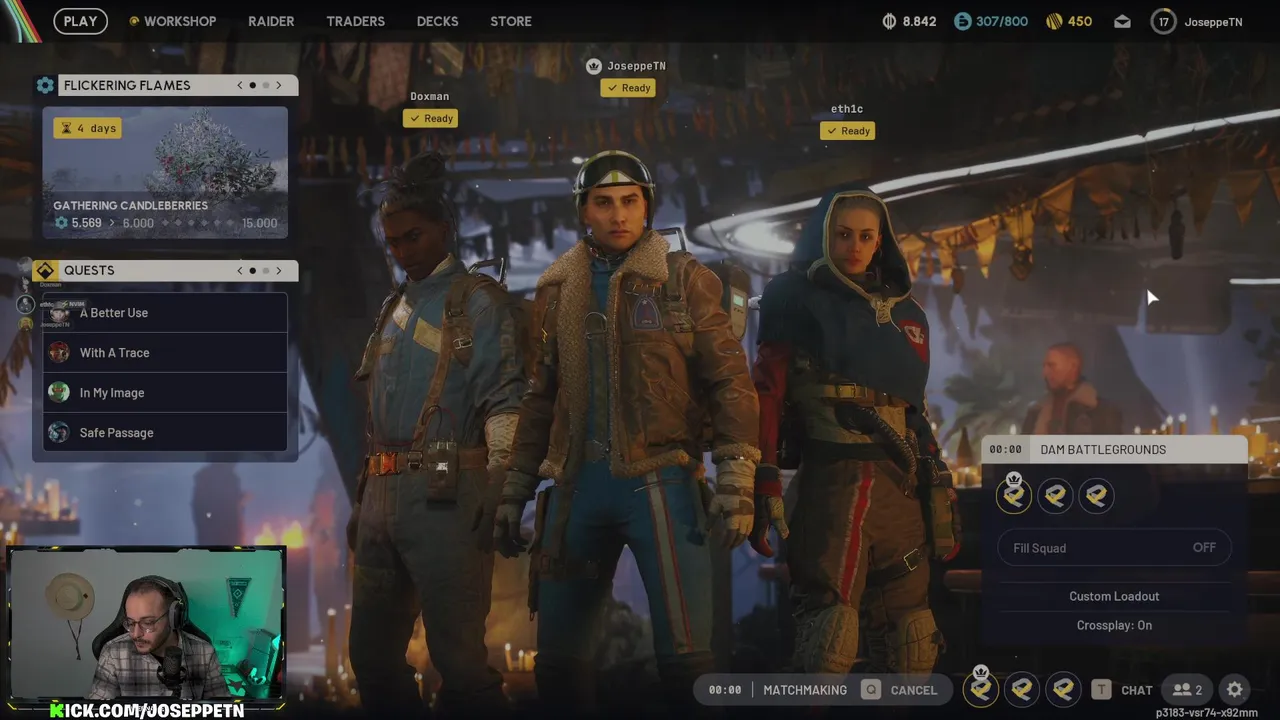Click the third squad slot in map panel
Screen dimensions: 1280x720
click(1096, 495)
